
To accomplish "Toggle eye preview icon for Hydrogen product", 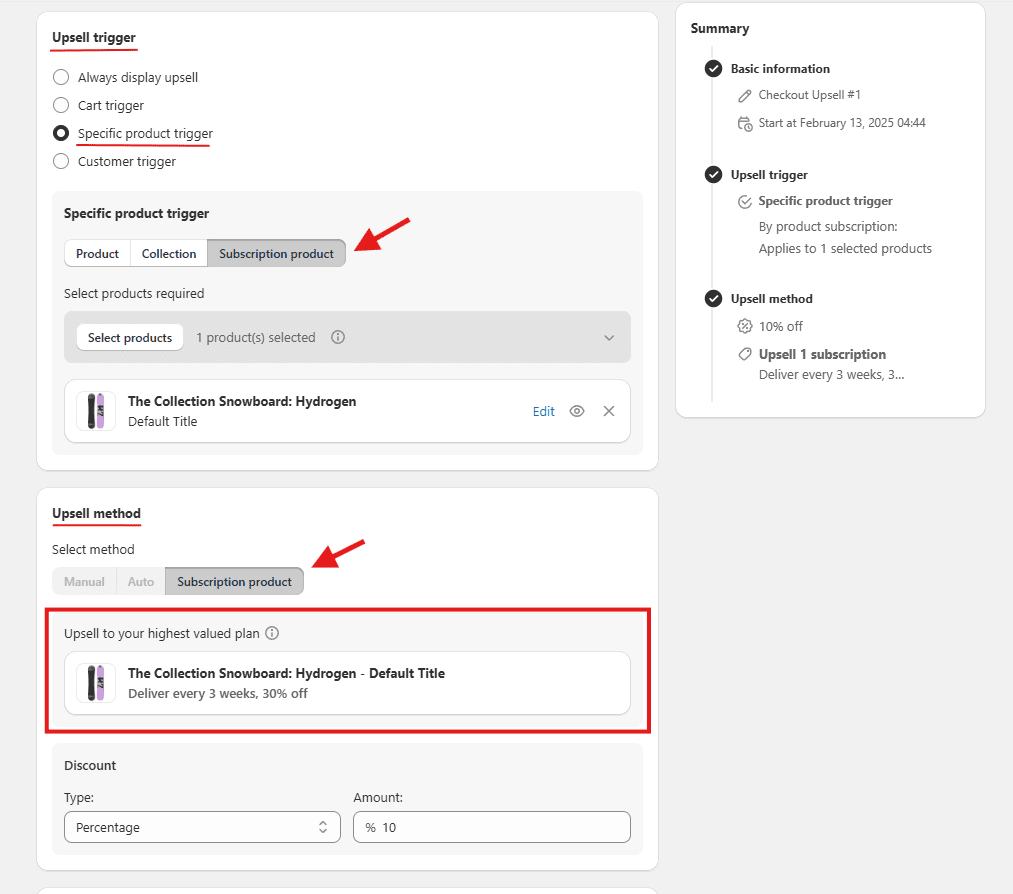I will tap(577, 411).
